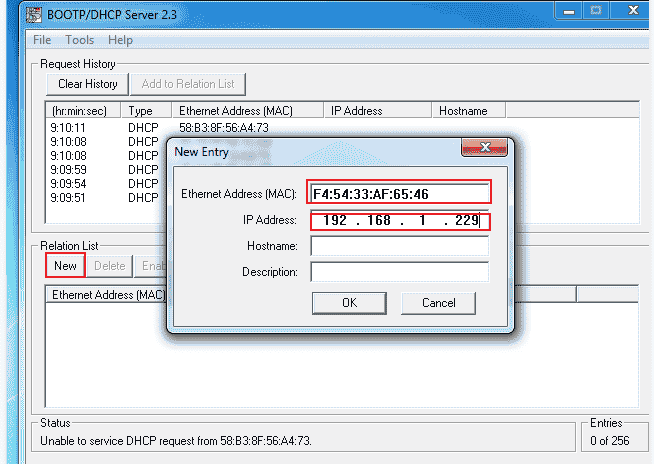654x464 pixels.
Task: Click into the IP Address field
Action: [x=399, y=220]
